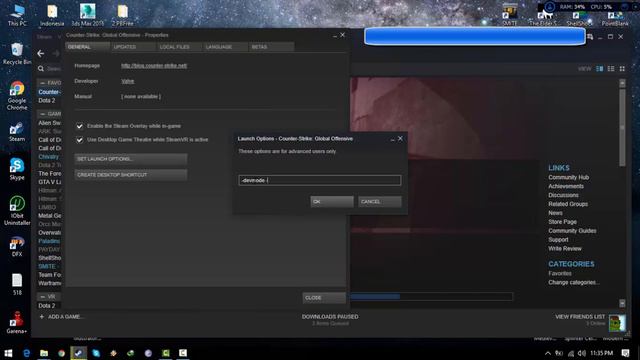Open Community Guides link
The image size is (640, 360).
pyautogui.click(x=572, y=231)
